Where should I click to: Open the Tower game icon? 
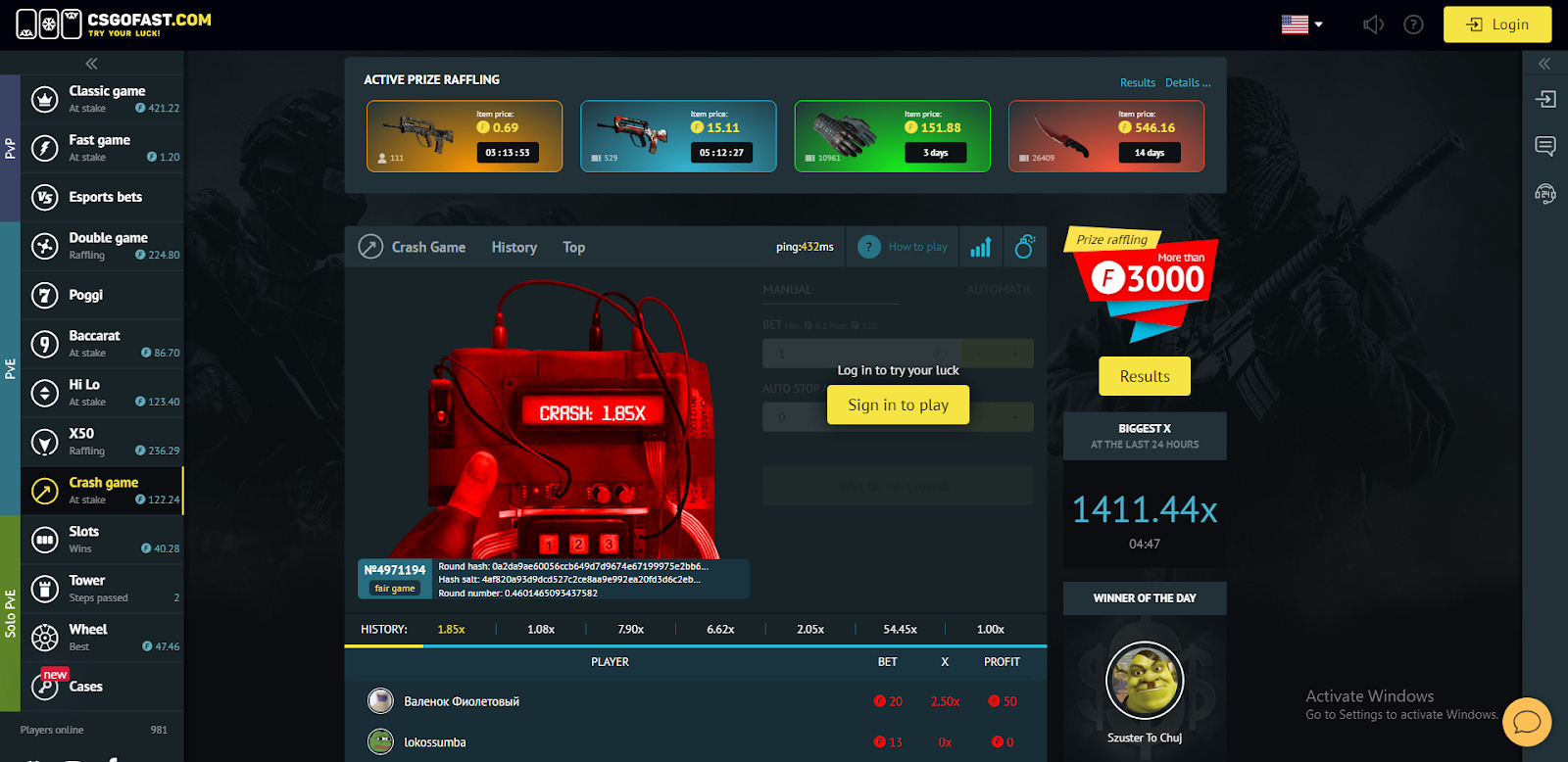pos(44,589)
